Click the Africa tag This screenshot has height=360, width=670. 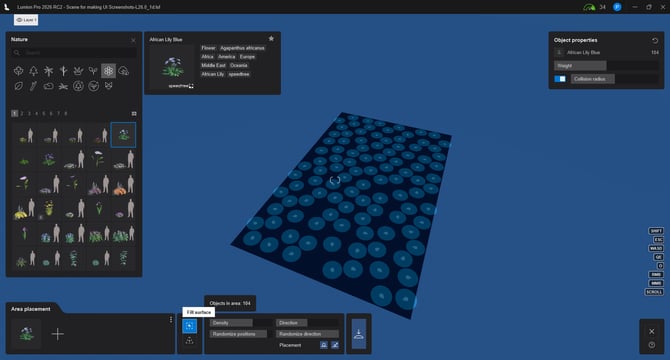click(x=207, y=57)
